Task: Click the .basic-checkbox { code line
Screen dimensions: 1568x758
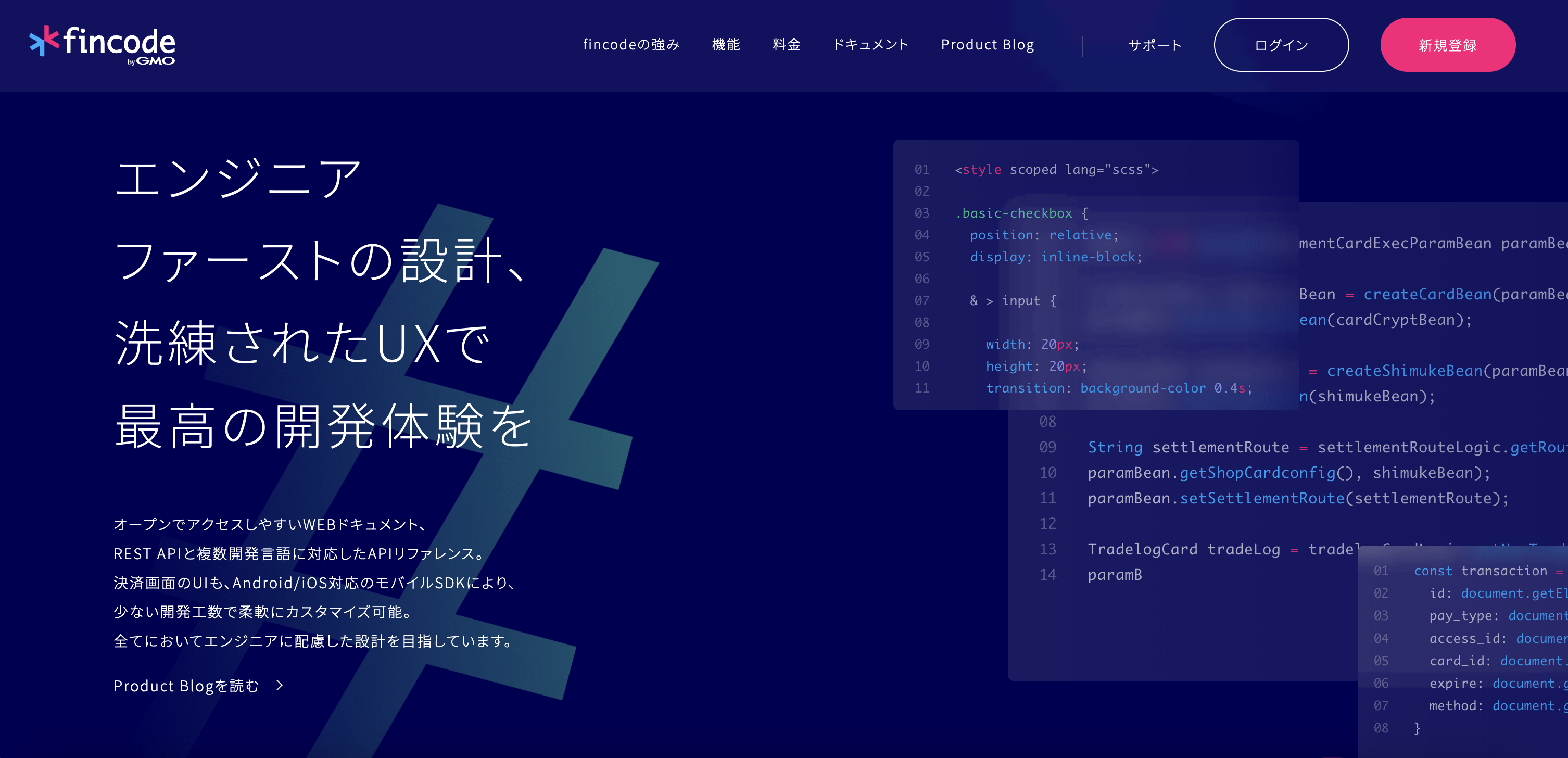Action: tap(1021, 213)
